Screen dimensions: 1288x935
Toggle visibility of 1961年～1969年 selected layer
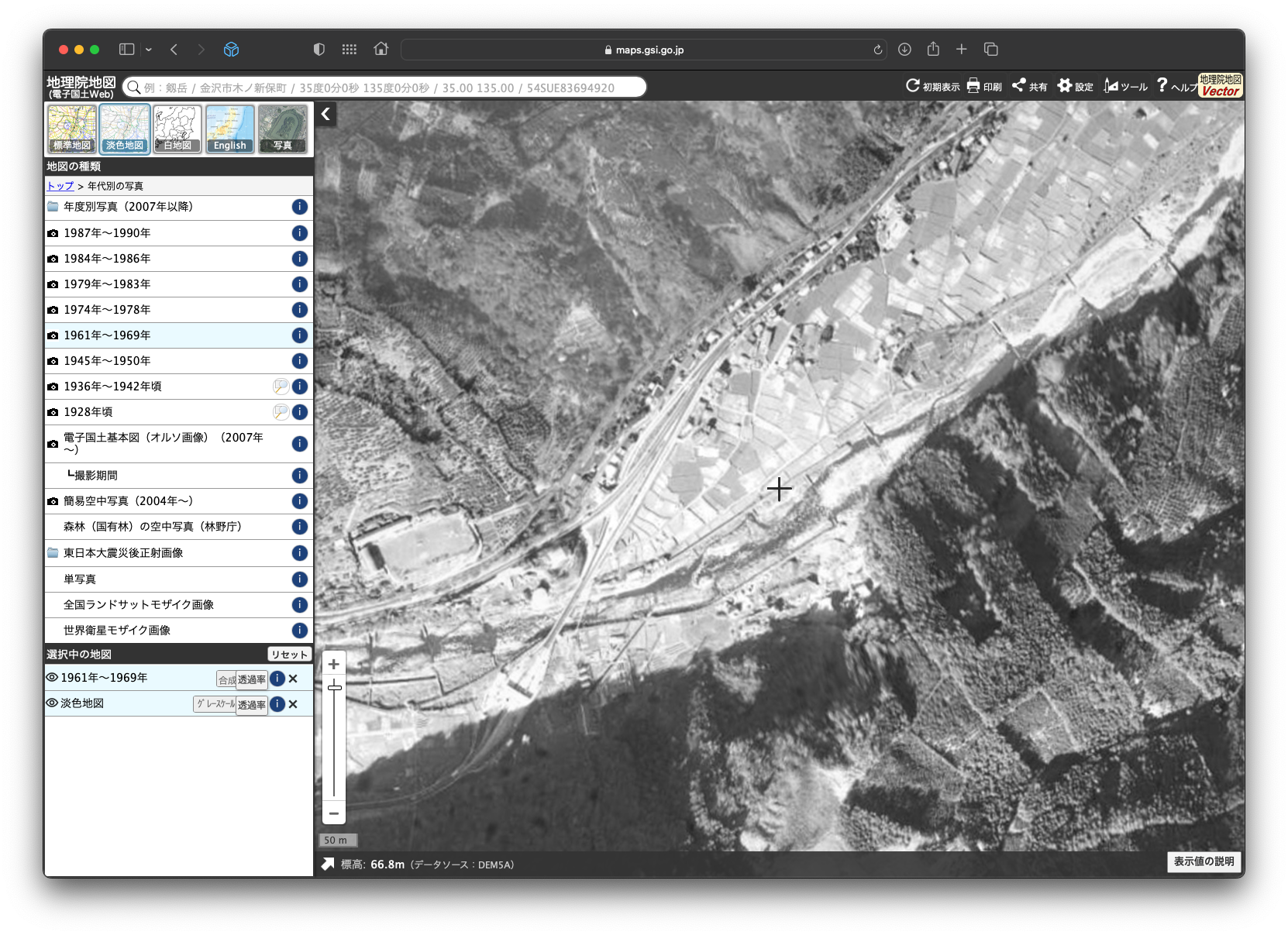(52, 678)
